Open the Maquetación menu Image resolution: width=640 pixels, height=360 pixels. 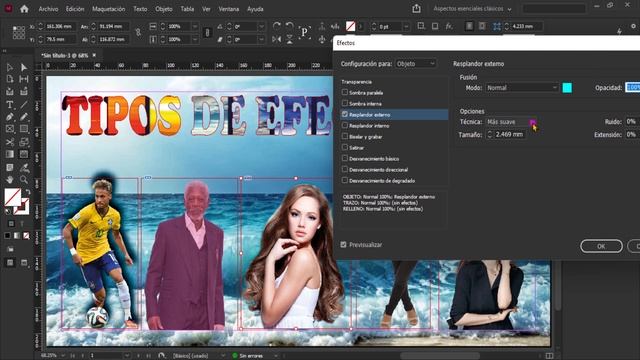(109, 9)
